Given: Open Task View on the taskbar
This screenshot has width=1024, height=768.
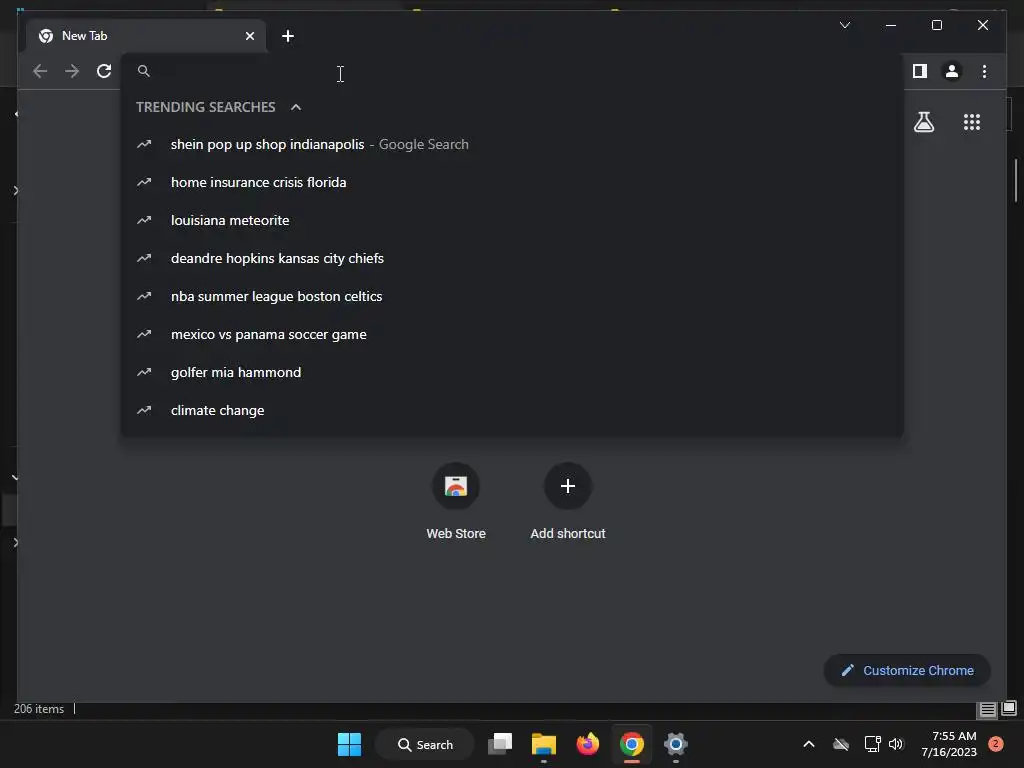Looking at the screenshot, I should (x=500, y=744).
